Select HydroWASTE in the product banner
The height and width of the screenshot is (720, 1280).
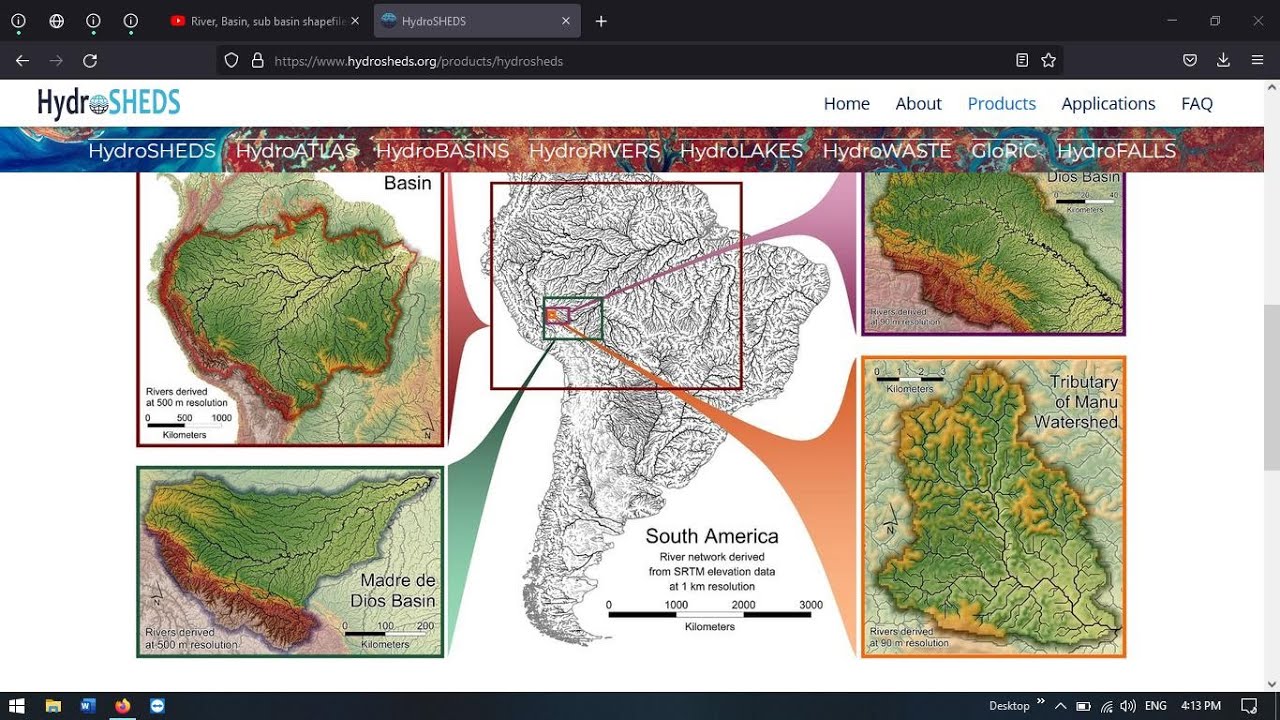[887, 151]
